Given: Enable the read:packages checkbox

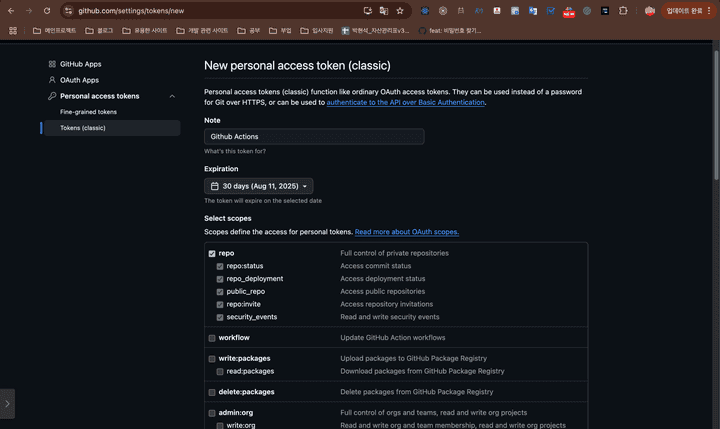Looking at the screenshot, I should (x=220, y=372).
